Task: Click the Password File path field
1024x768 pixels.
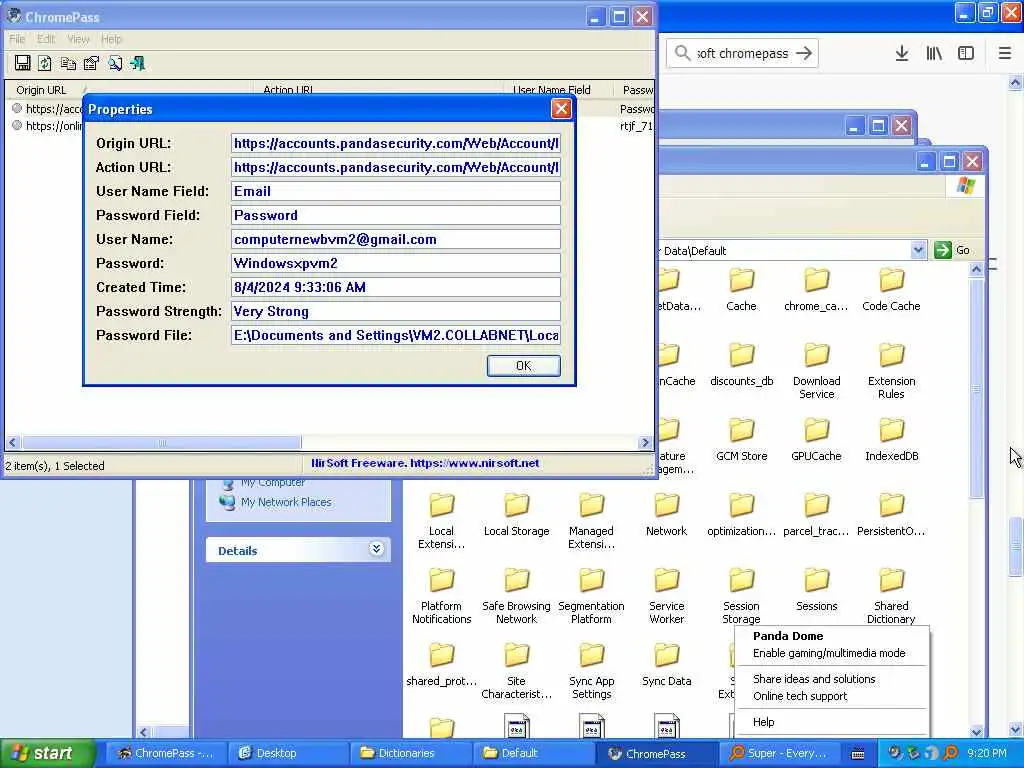Action: point(396,335)
